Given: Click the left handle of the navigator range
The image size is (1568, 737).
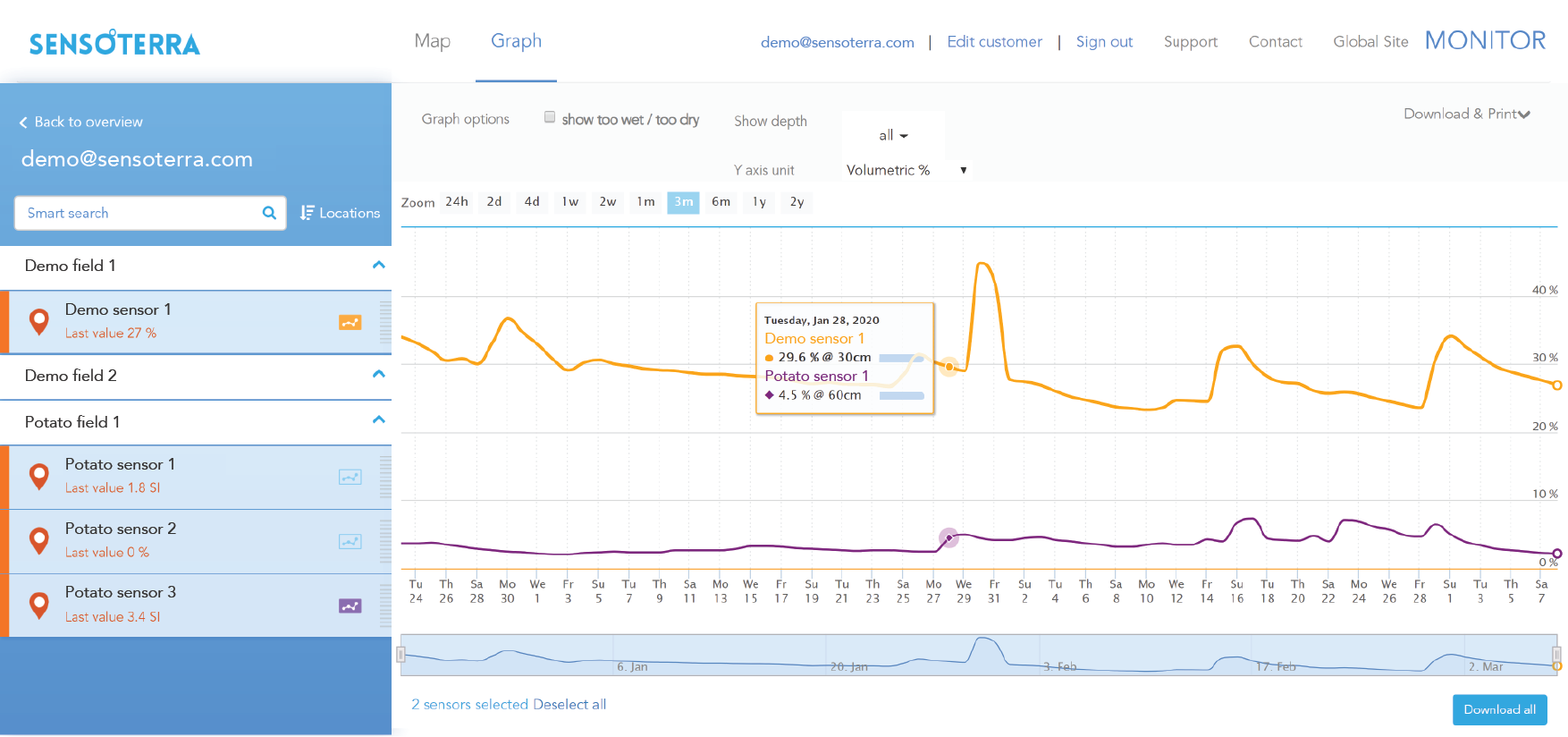Looking at the screenshot, I should tap(401, 655).
